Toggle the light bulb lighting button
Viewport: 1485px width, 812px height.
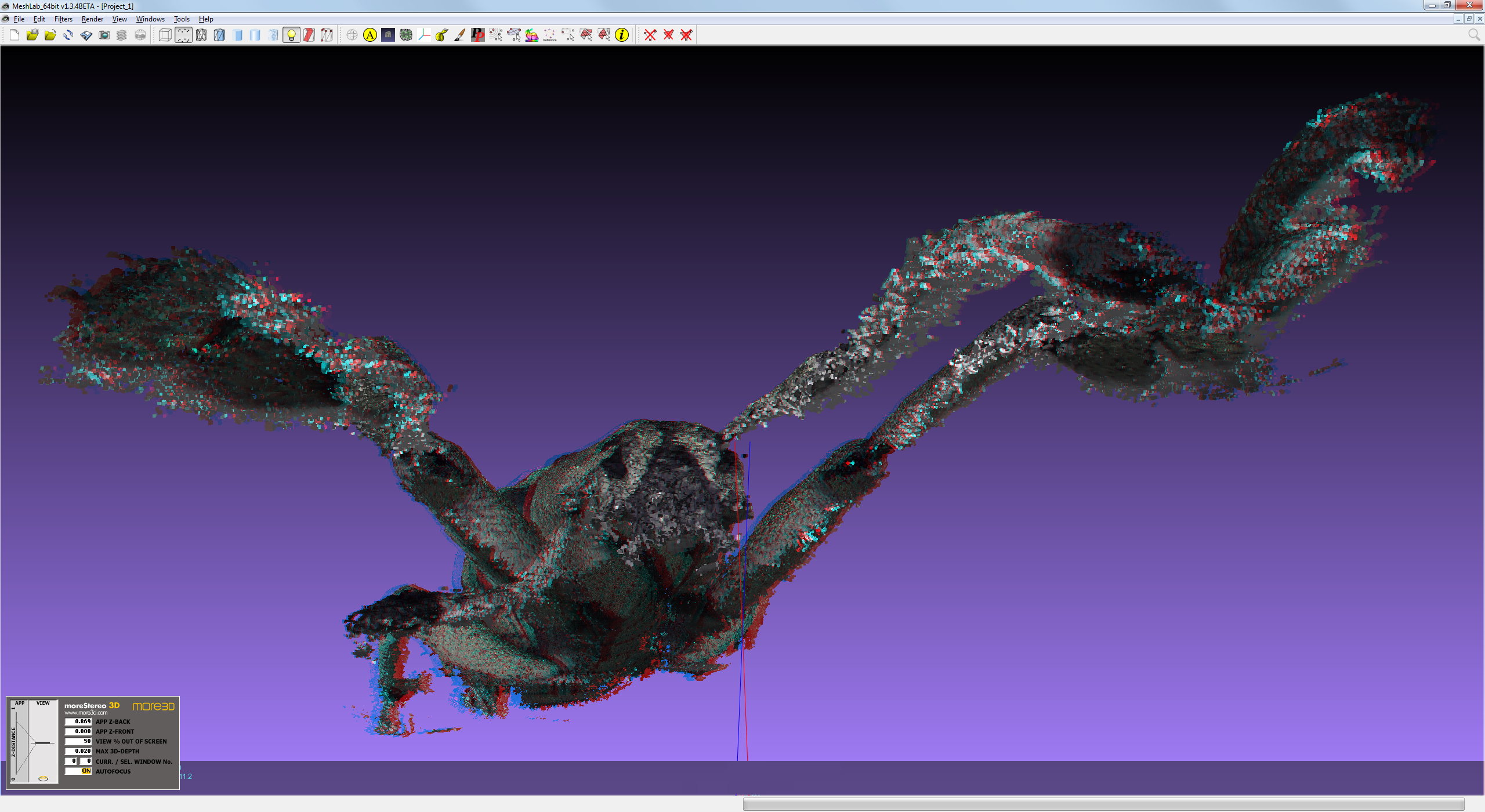(291, 35)
